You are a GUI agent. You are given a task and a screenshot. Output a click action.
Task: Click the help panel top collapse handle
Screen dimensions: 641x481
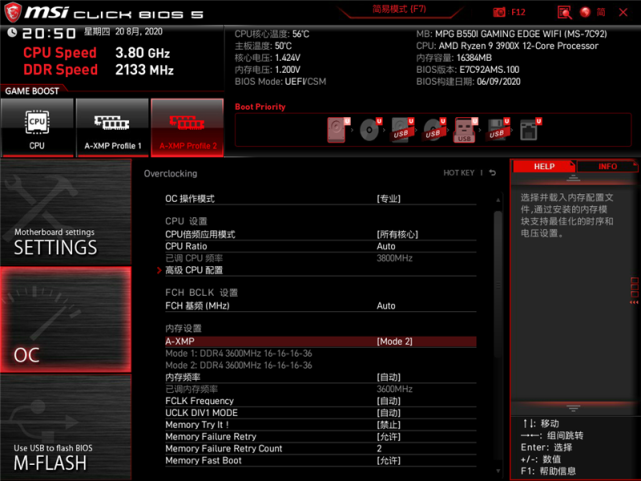tap(573, 178)
